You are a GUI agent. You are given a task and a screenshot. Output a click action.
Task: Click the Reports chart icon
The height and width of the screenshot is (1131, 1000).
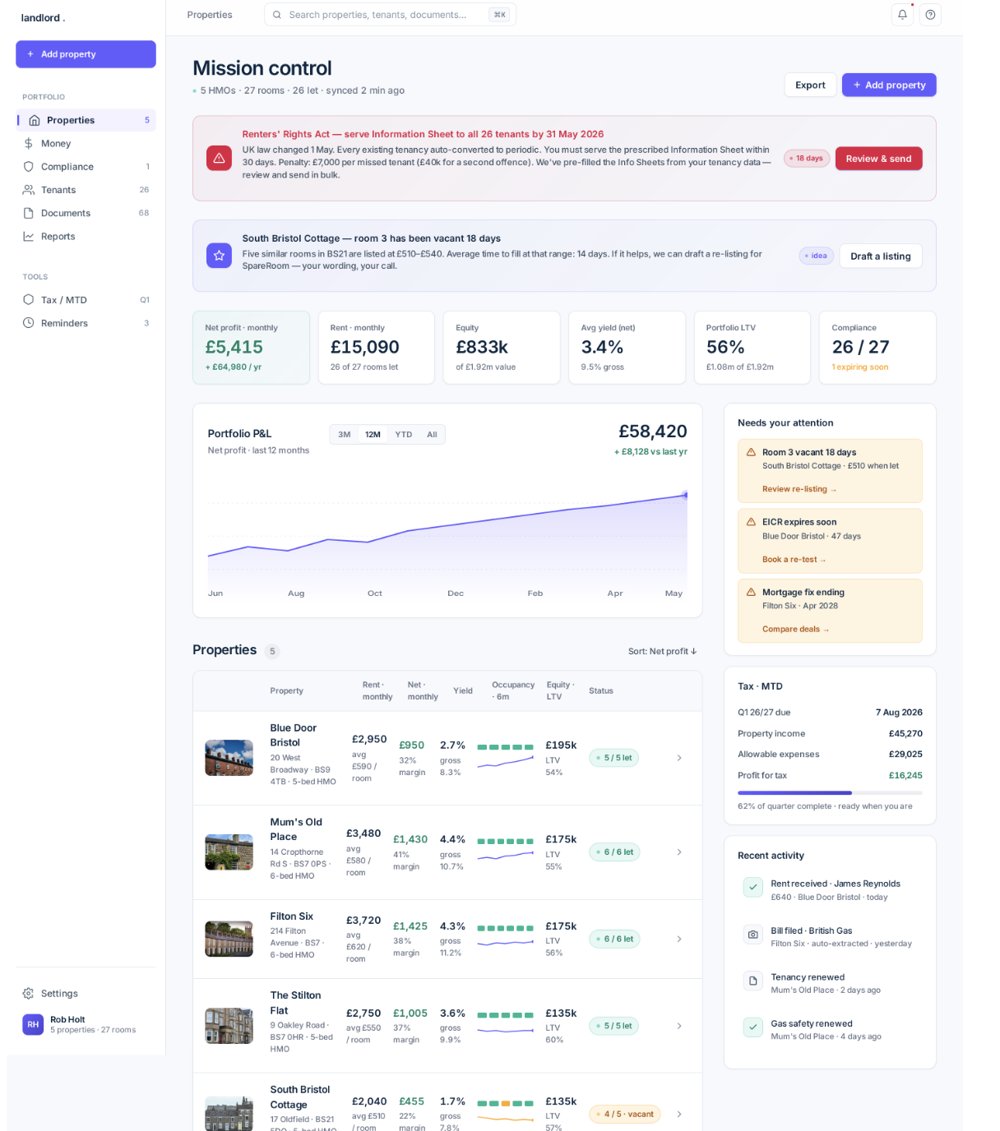tap(28, 237)
